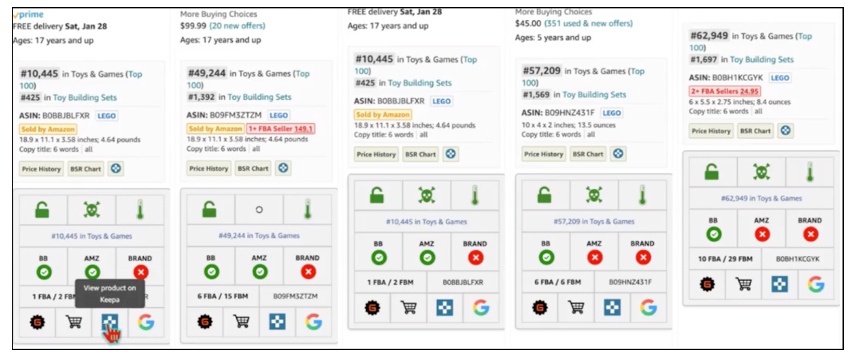Open Keepa icon in ASIN B09FM3ZTZM panel
Viewport: 856px width, 364px height.
277,322
